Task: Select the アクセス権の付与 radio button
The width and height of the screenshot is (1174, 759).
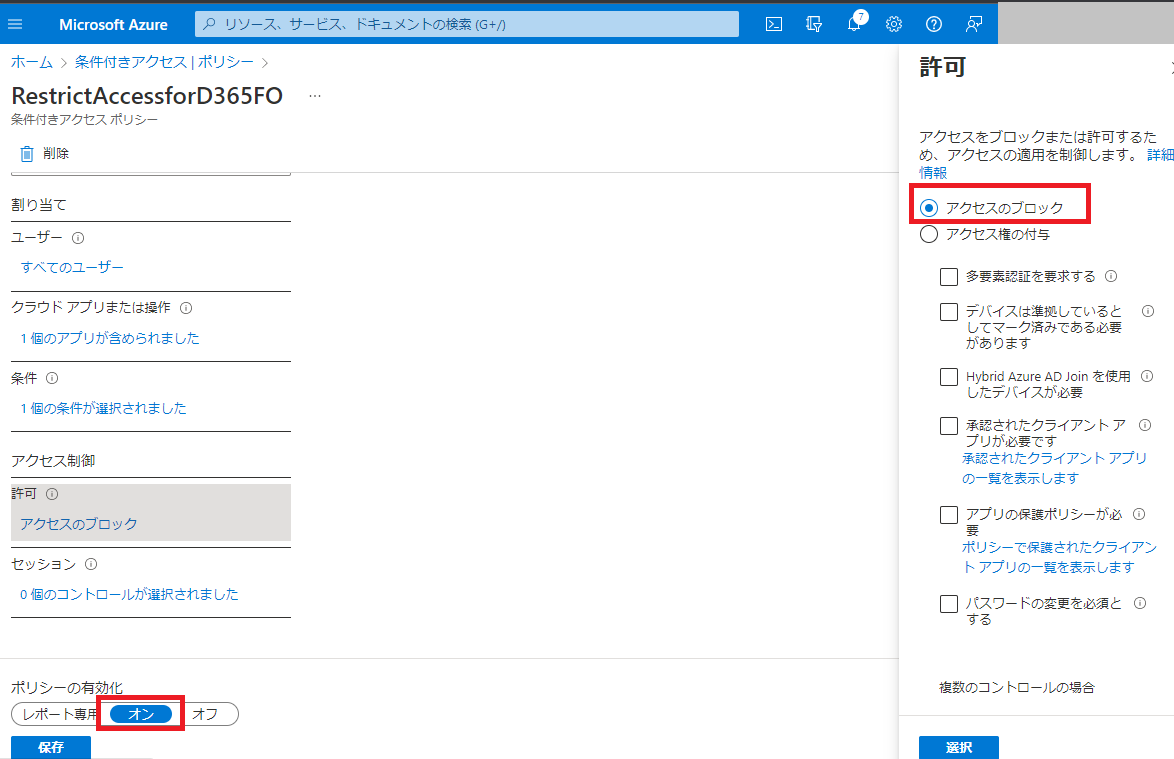Action: pos(928,234)
